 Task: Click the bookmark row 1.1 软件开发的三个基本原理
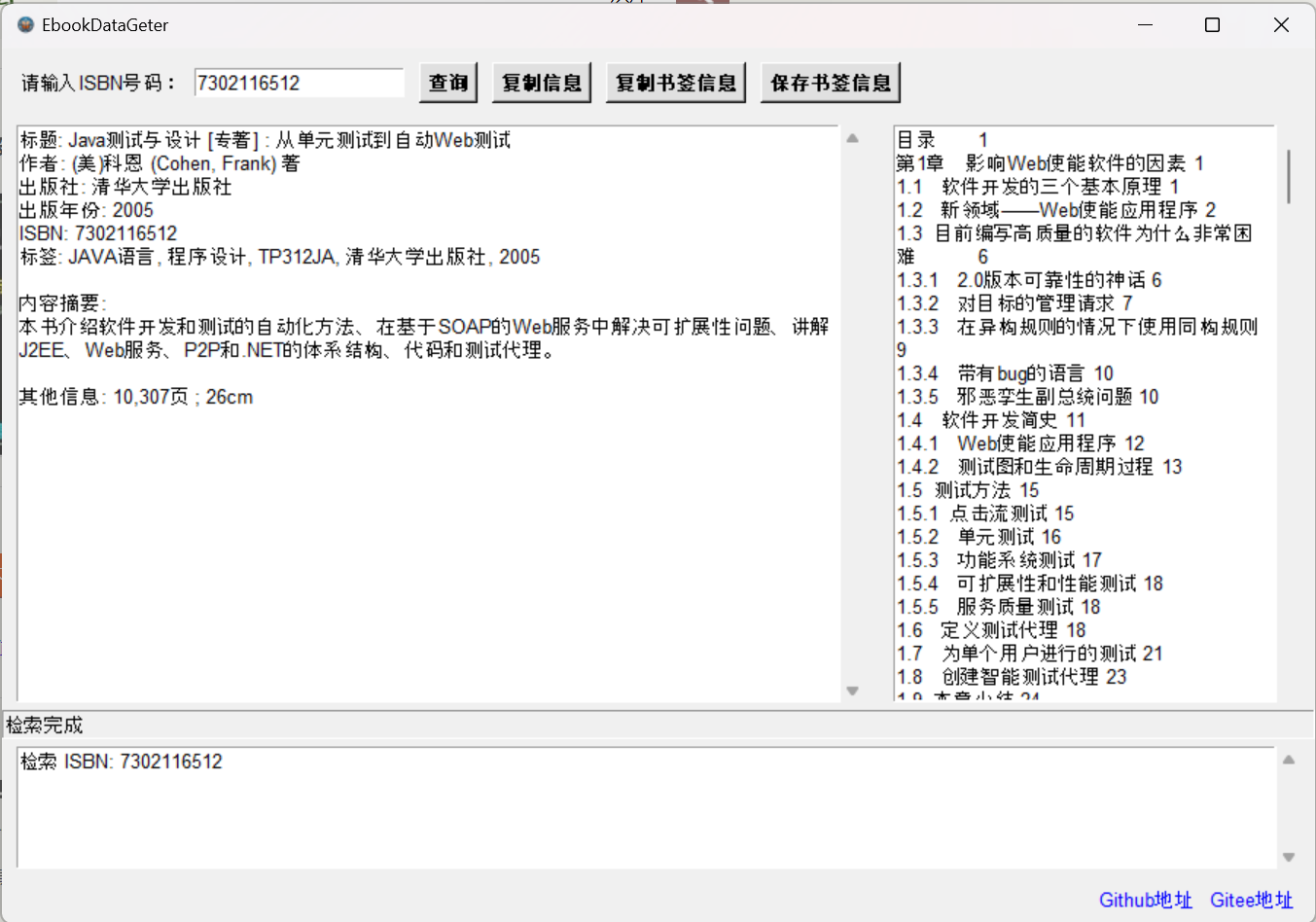(1039, 187)
